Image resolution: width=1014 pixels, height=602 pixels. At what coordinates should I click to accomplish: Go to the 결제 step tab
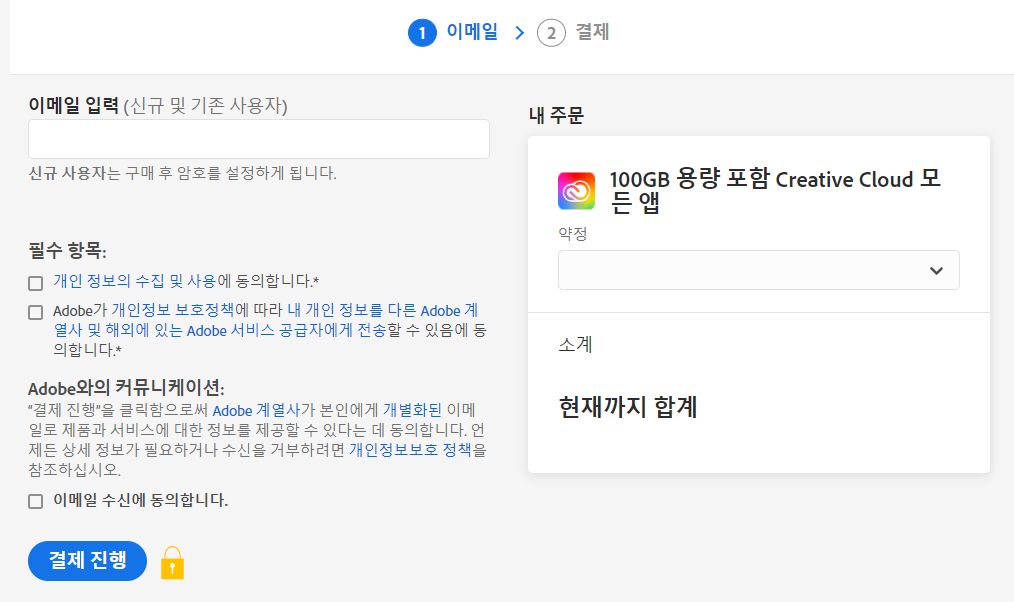pyautogui.click(x=592, y=33)
